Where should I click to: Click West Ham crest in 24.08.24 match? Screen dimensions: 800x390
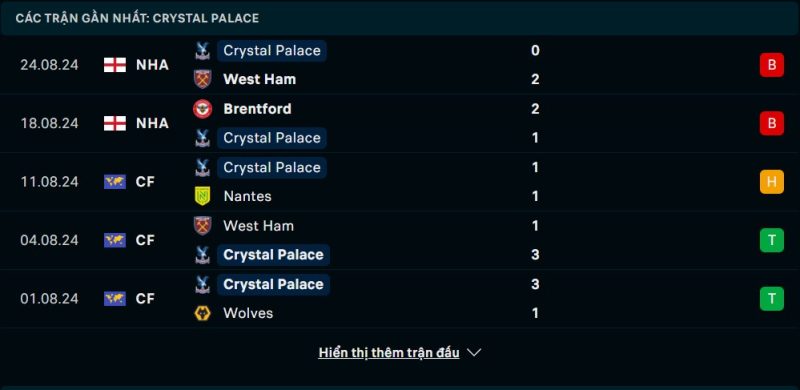pyautogui.click(x=203, y=79)
